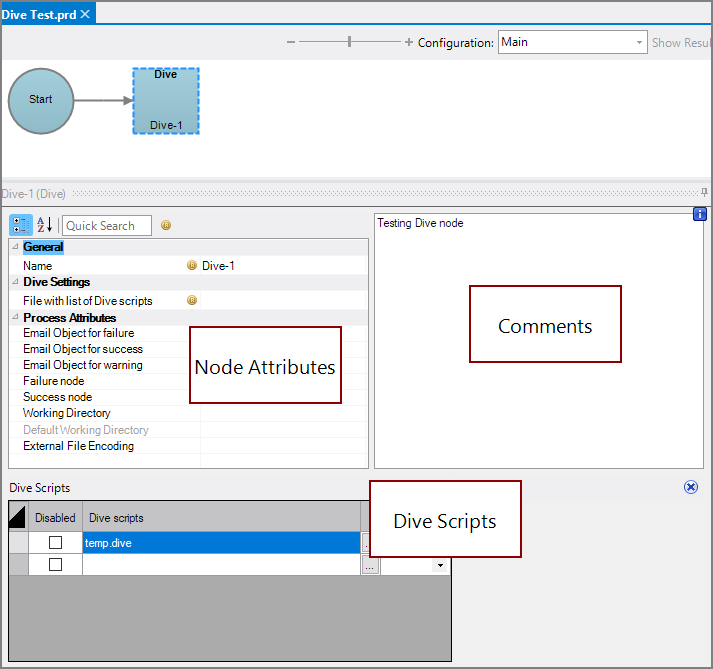
Task: Click the Dive Settings section heading
Action: click(56, 282)
